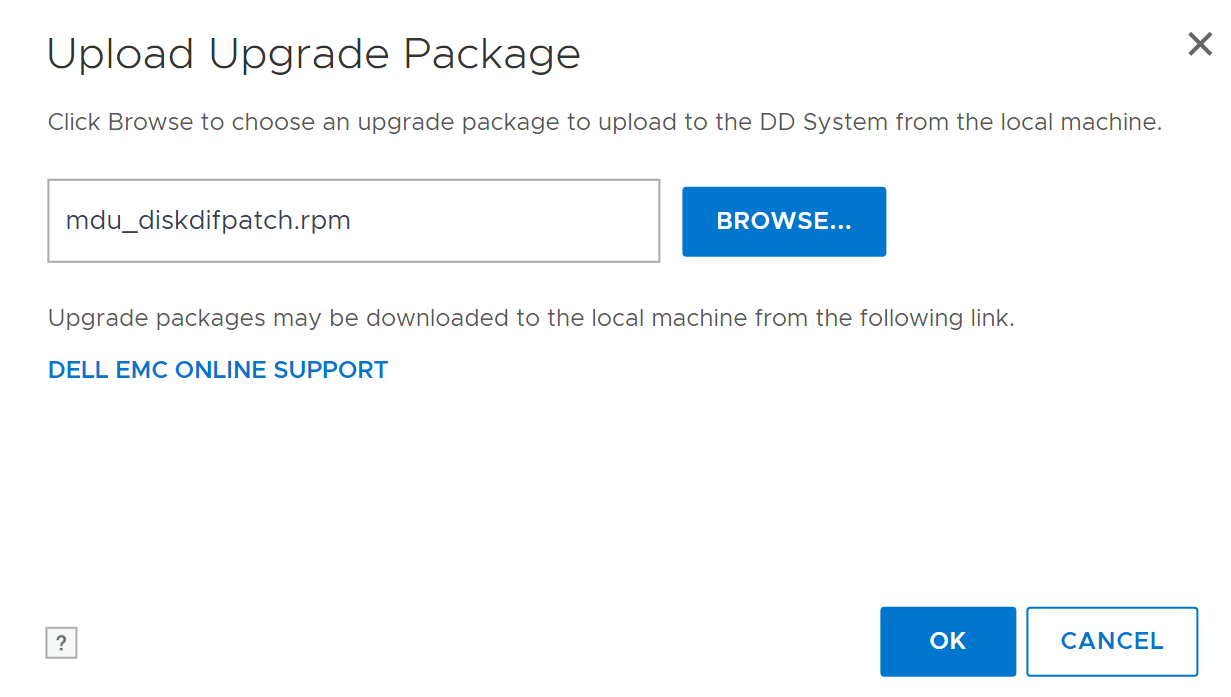
Task: Open the file chooser with BROWSE
Action: tap(784, 221)
